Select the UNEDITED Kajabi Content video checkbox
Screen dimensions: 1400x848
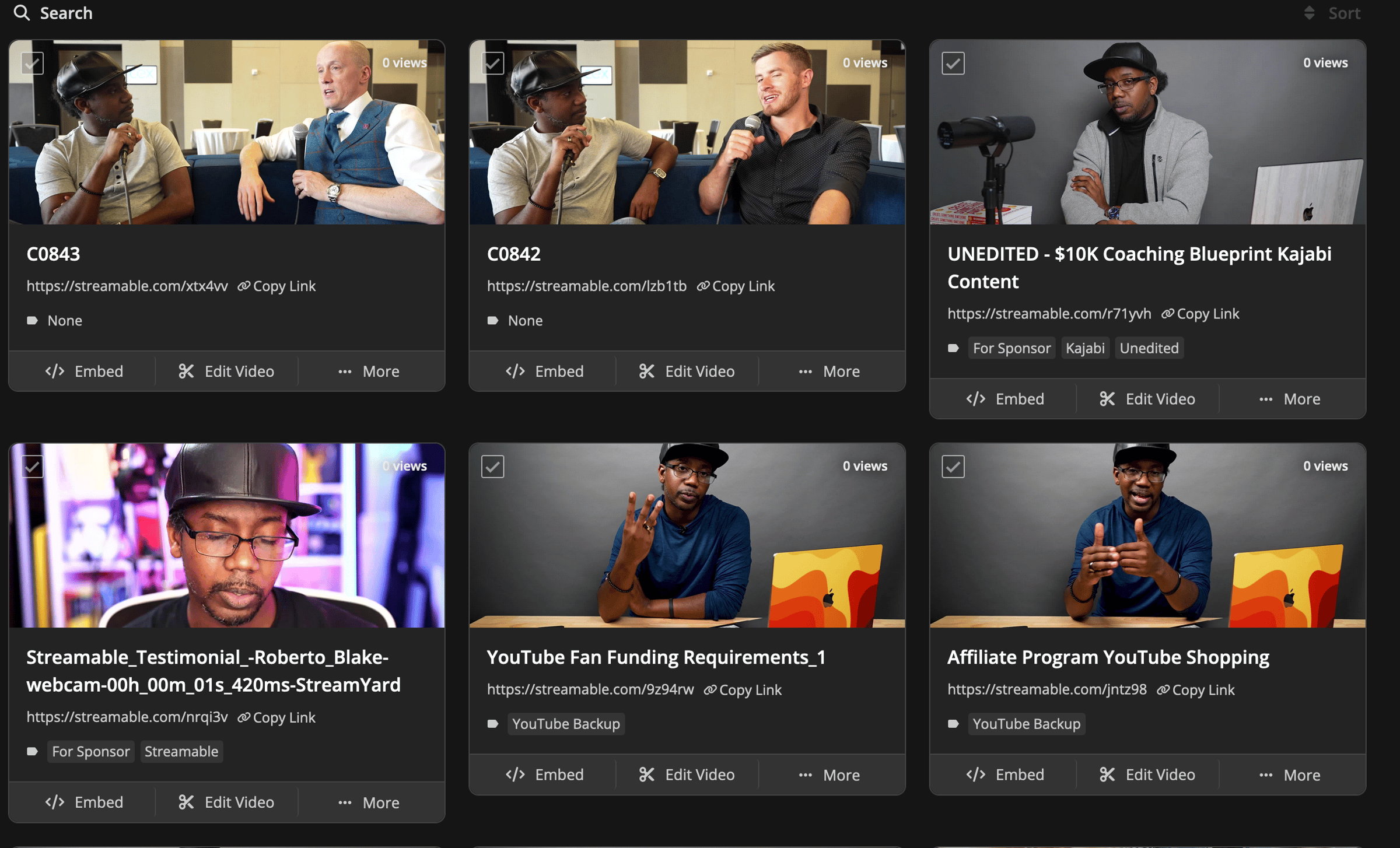tap(953, 63)
